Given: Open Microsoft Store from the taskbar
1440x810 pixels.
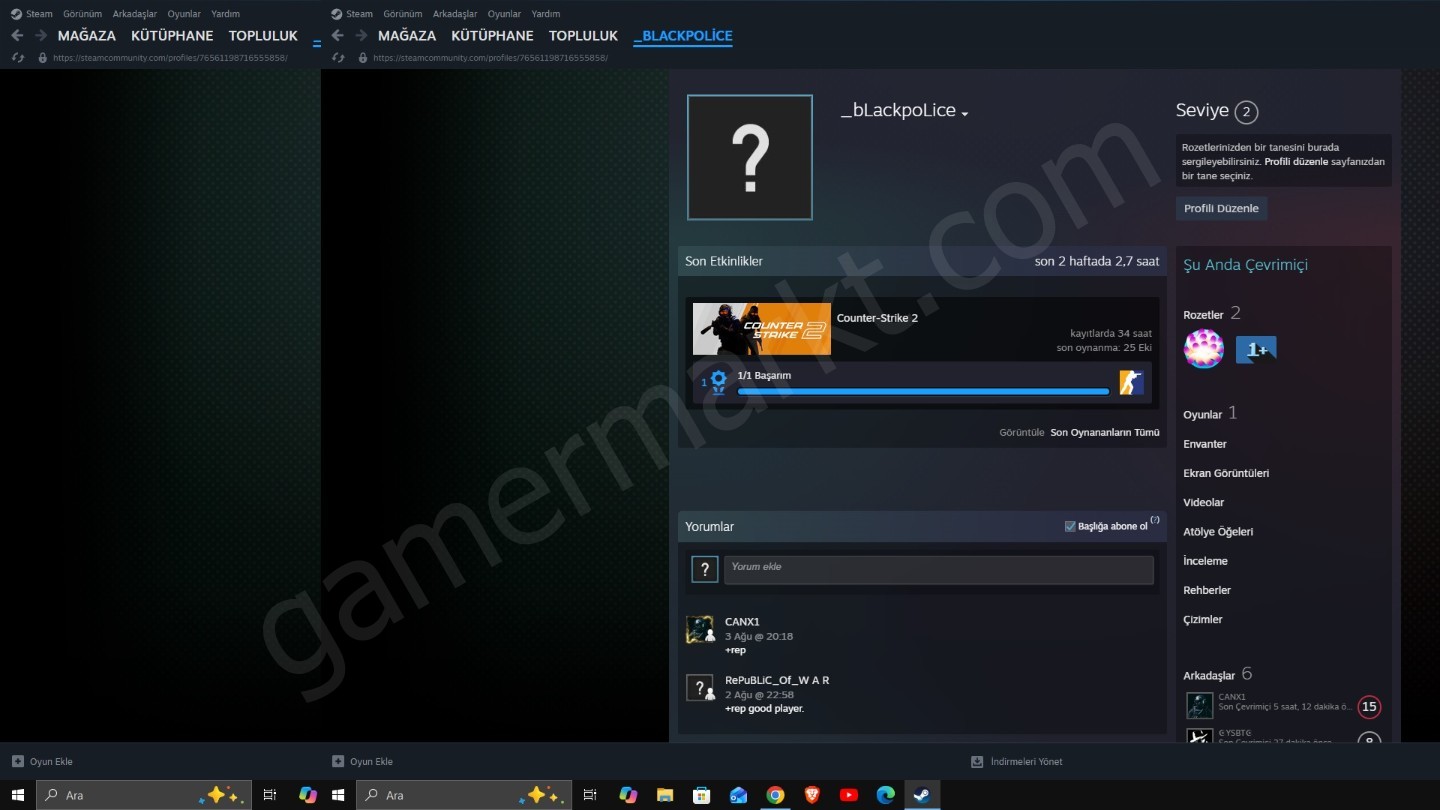Looking at the screenshot, I should tap(702, 795).
